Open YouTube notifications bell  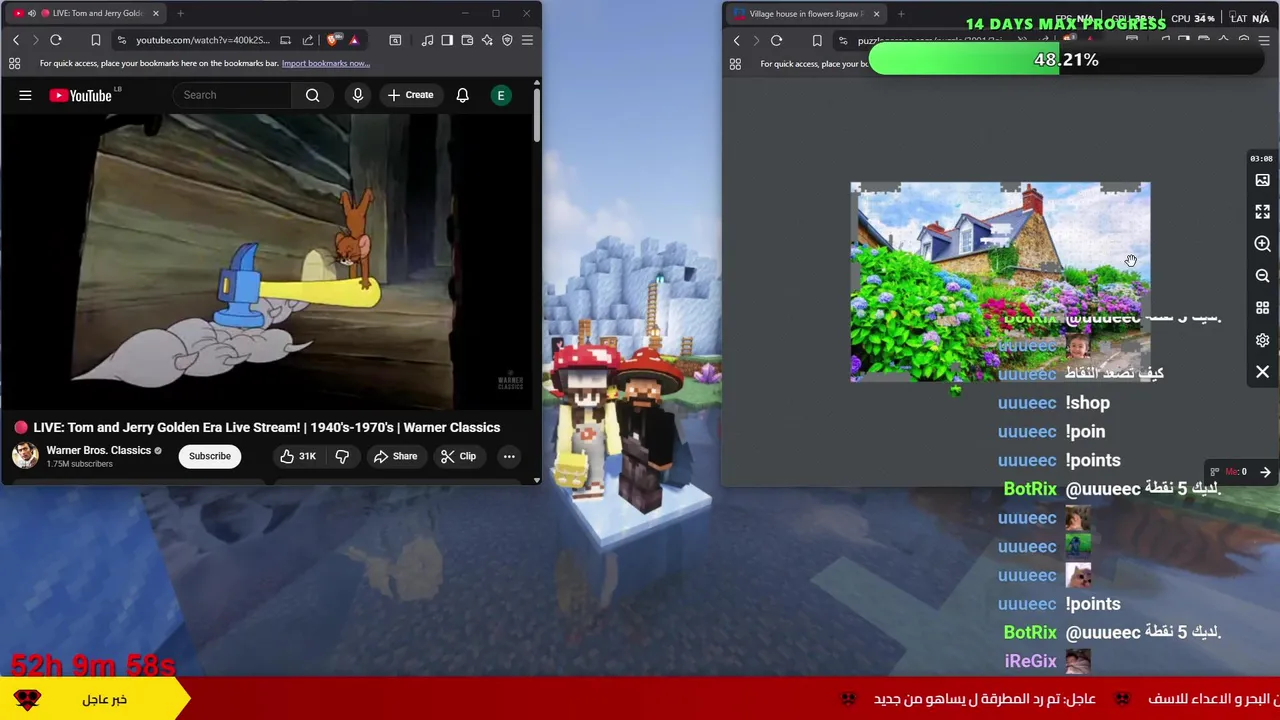tap(463, 95)
